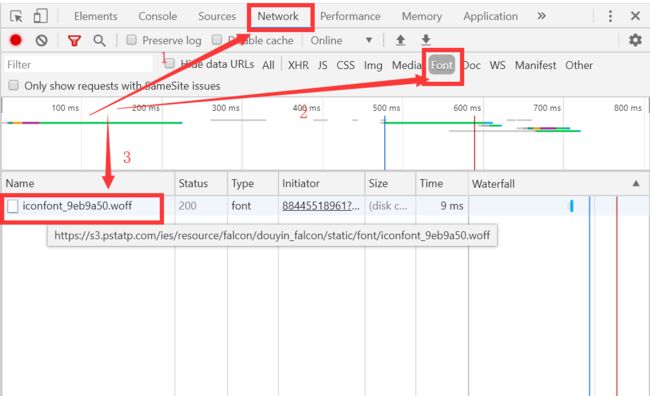Click the (disk c... size cell
The width and height of the screenshot is (650, 396).
(388, 206)
